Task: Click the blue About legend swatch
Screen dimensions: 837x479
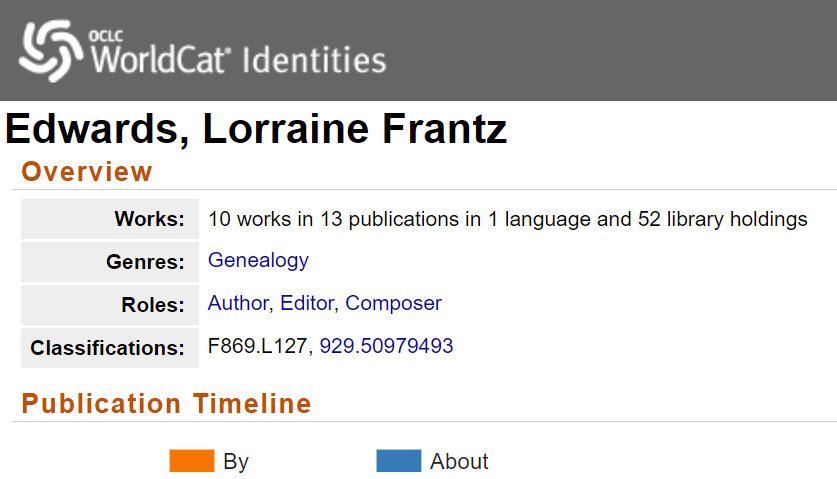Action: coord(398,461)
